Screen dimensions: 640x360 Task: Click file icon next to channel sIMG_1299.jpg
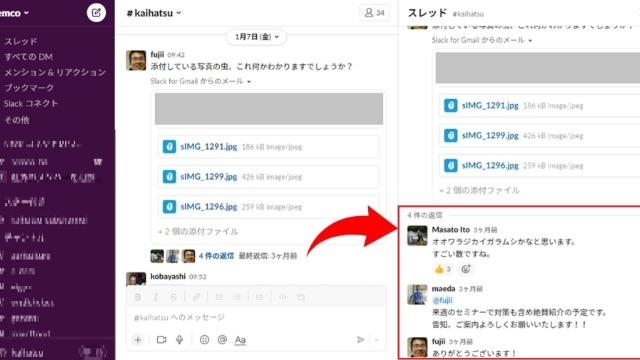[x=169, y=177]
